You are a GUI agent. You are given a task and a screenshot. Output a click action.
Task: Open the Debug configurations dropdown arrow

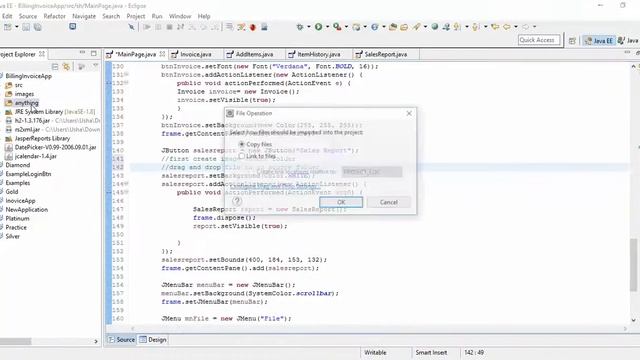click(309, 27)
